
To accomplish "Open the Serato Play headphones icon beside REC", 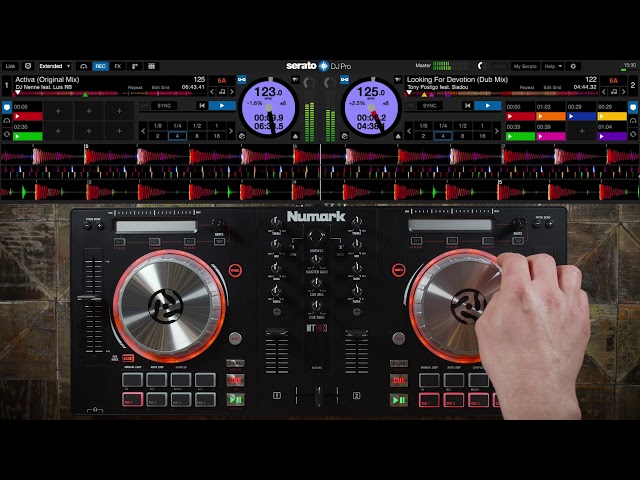I will [84, 66].
